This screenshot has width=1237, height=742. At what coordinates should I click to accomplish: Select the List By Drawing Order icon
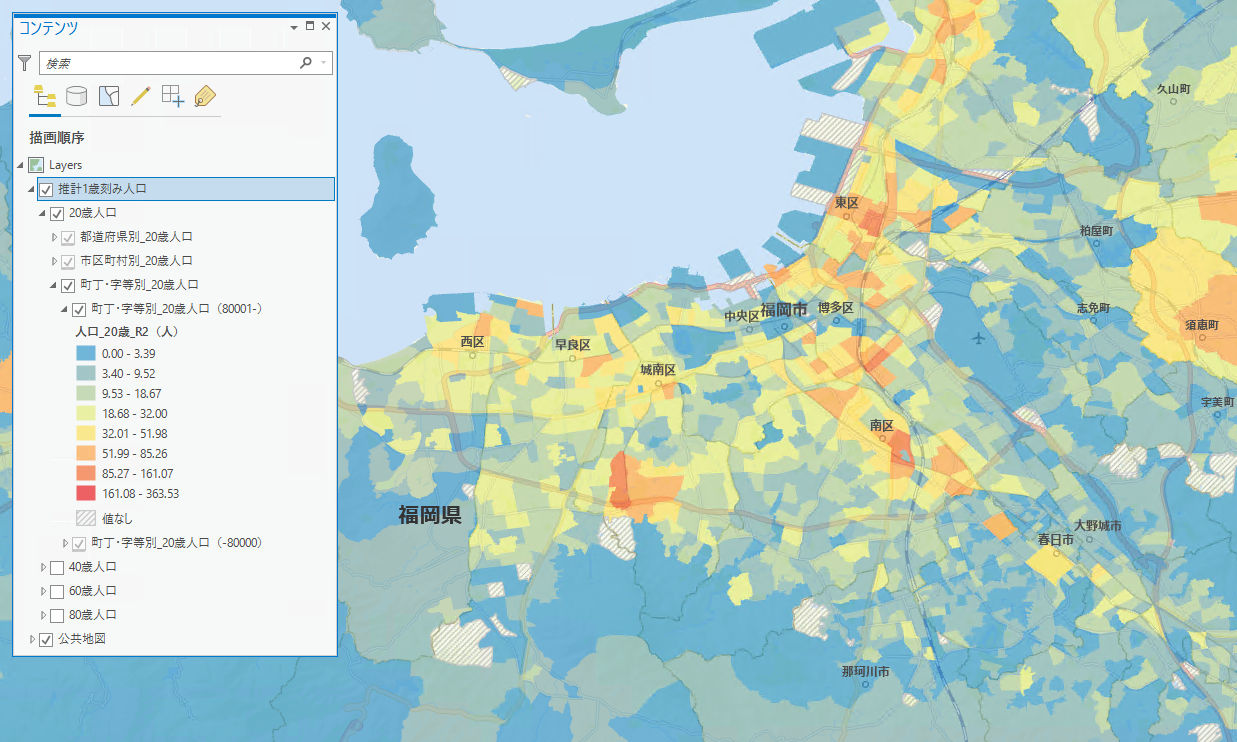tap(45, 96)
